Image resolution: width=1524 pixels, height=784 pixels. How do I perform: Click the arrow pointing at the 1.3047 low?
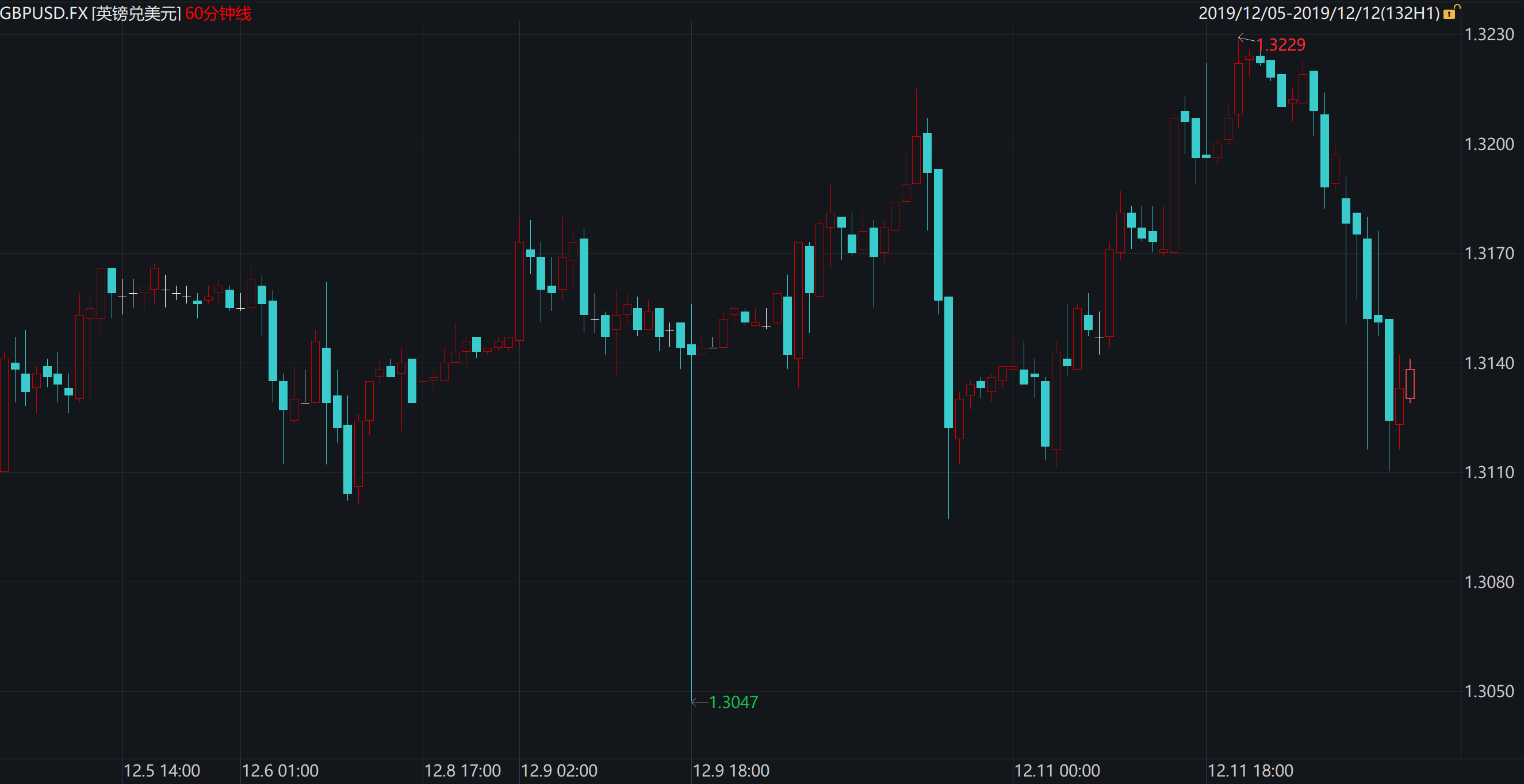(x=699, y=702)
